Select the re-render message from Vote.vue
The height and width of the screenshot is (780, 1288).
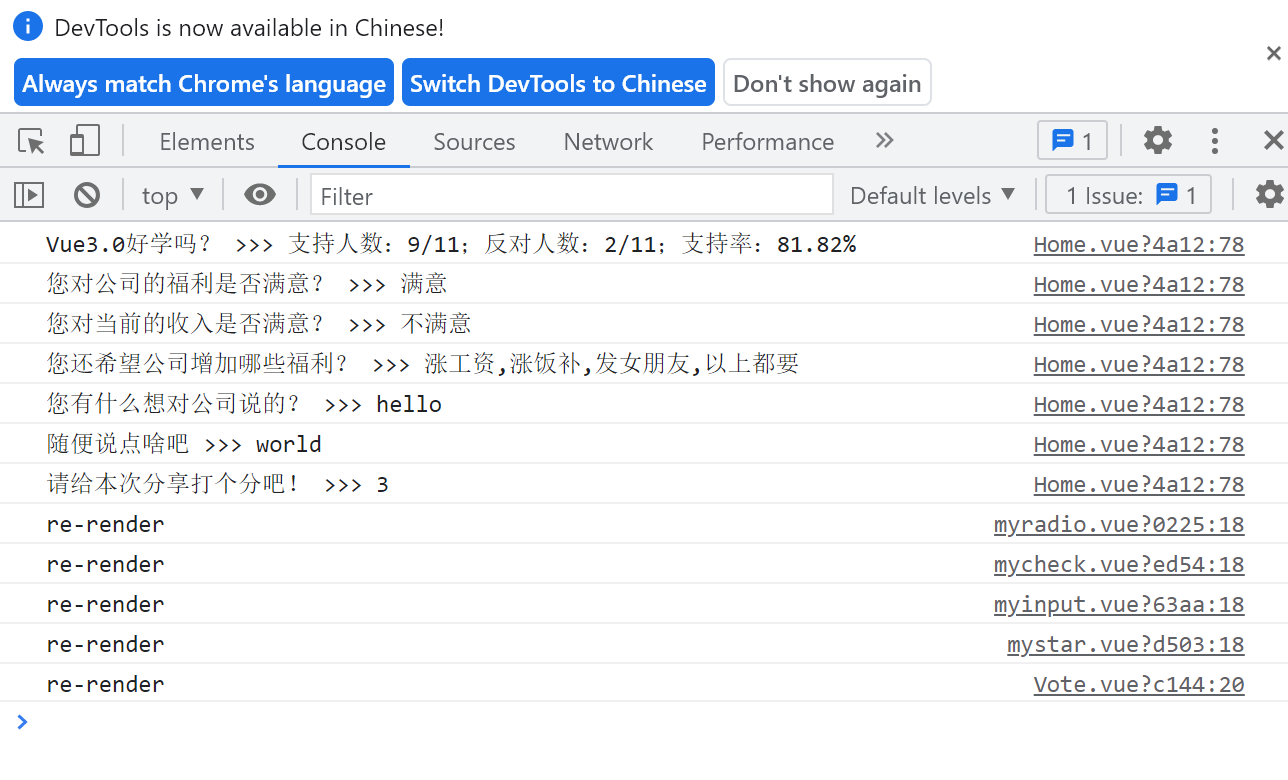click(105, 684)
